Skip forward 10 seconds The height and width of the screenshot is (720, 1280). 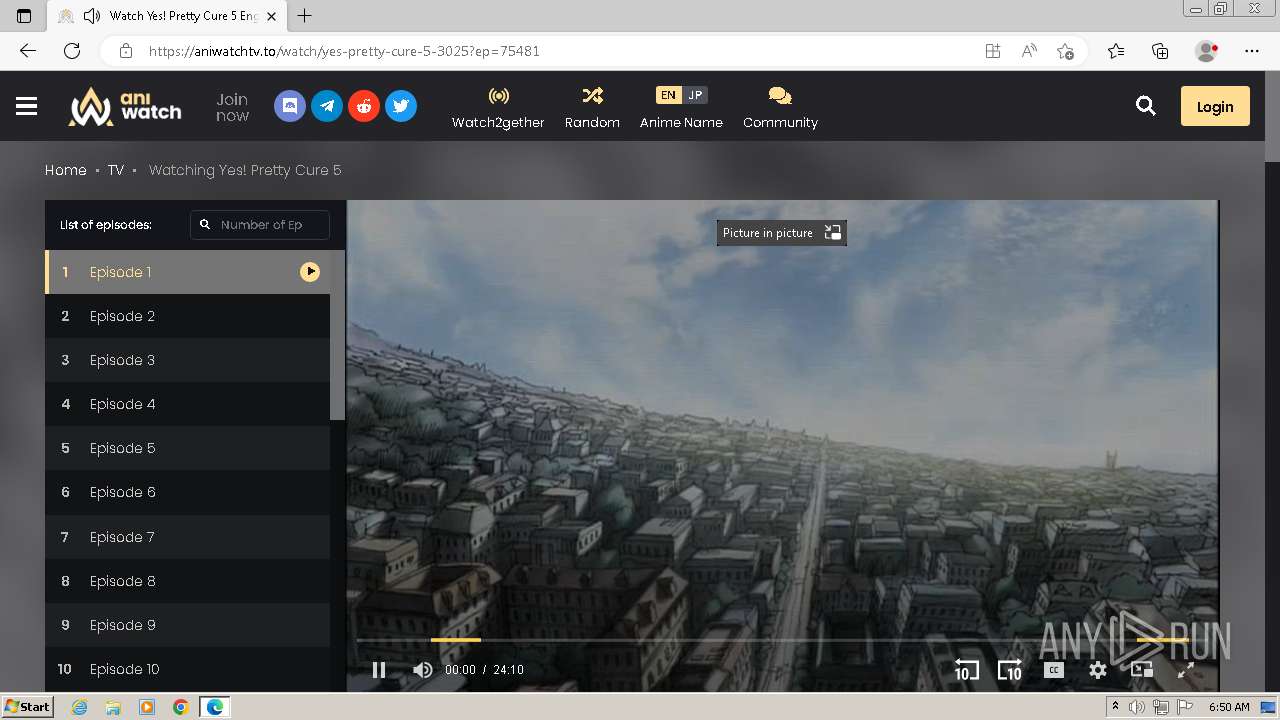[x=1010, y=670]
